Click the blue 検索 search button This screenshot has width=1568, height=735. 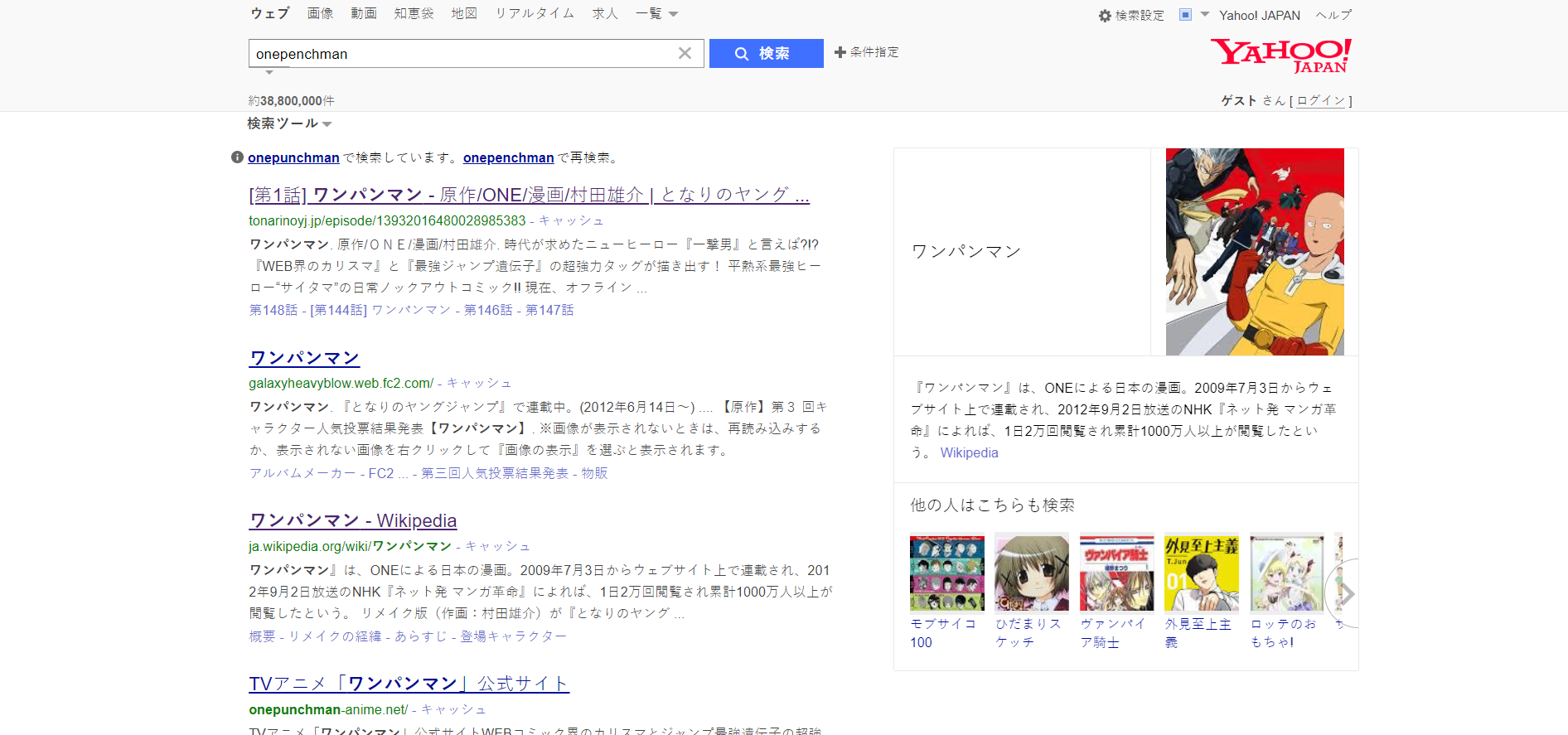tap(766, 53)
